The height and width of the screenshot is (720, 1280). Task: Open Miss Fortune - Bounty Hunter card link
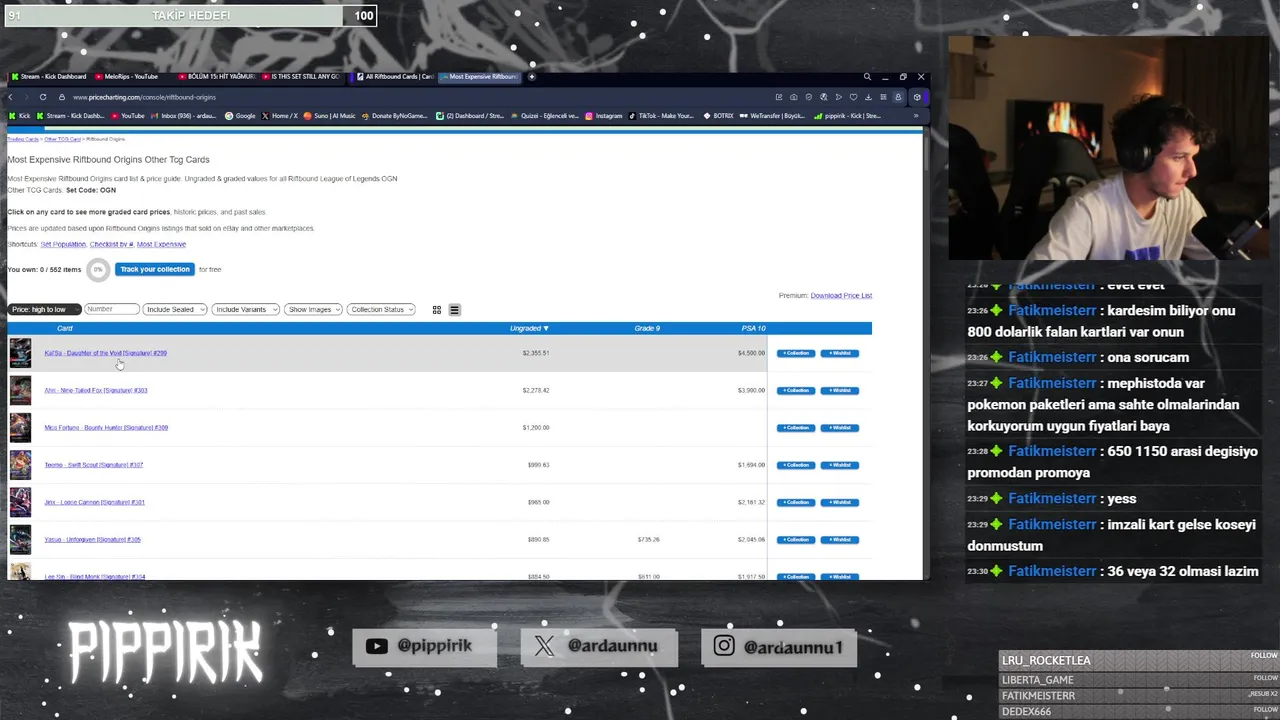point(106,428)
